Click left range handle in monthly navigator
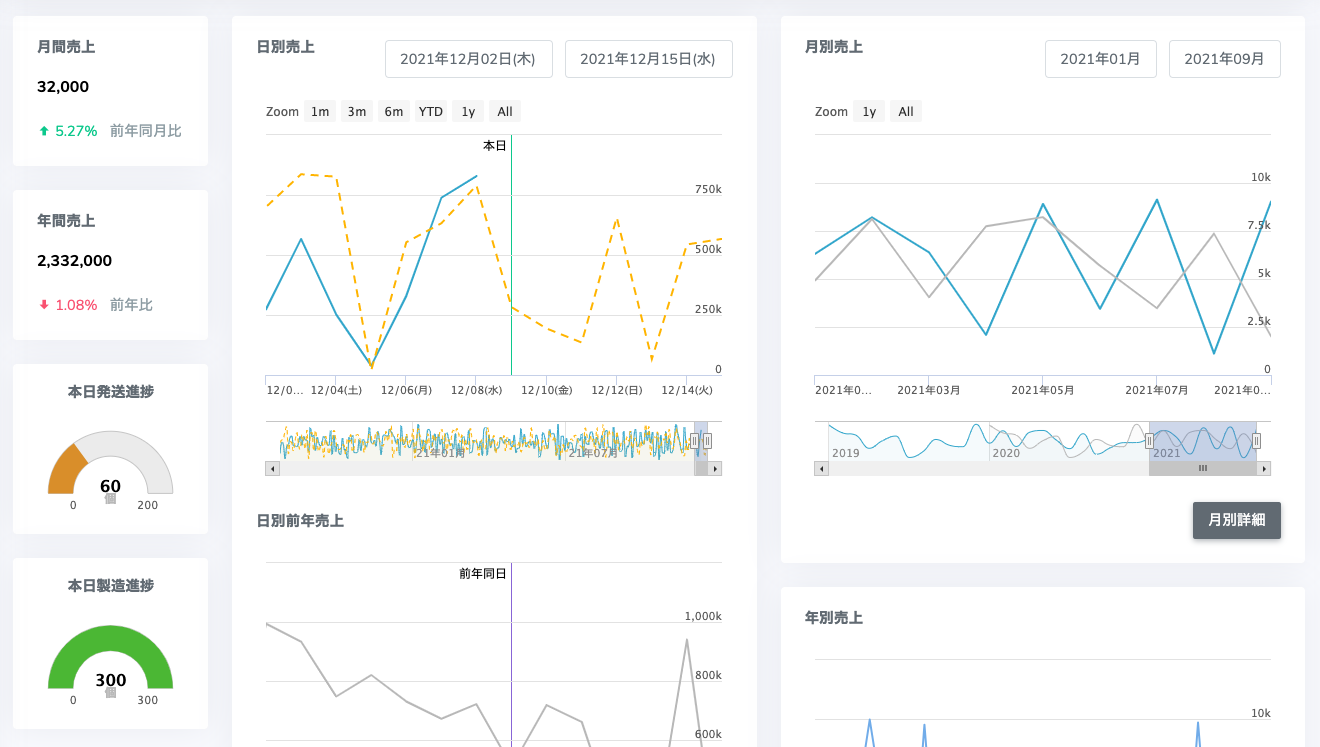The height and width of the screenshot is (747, 1320). click(x=1149, y=441)
